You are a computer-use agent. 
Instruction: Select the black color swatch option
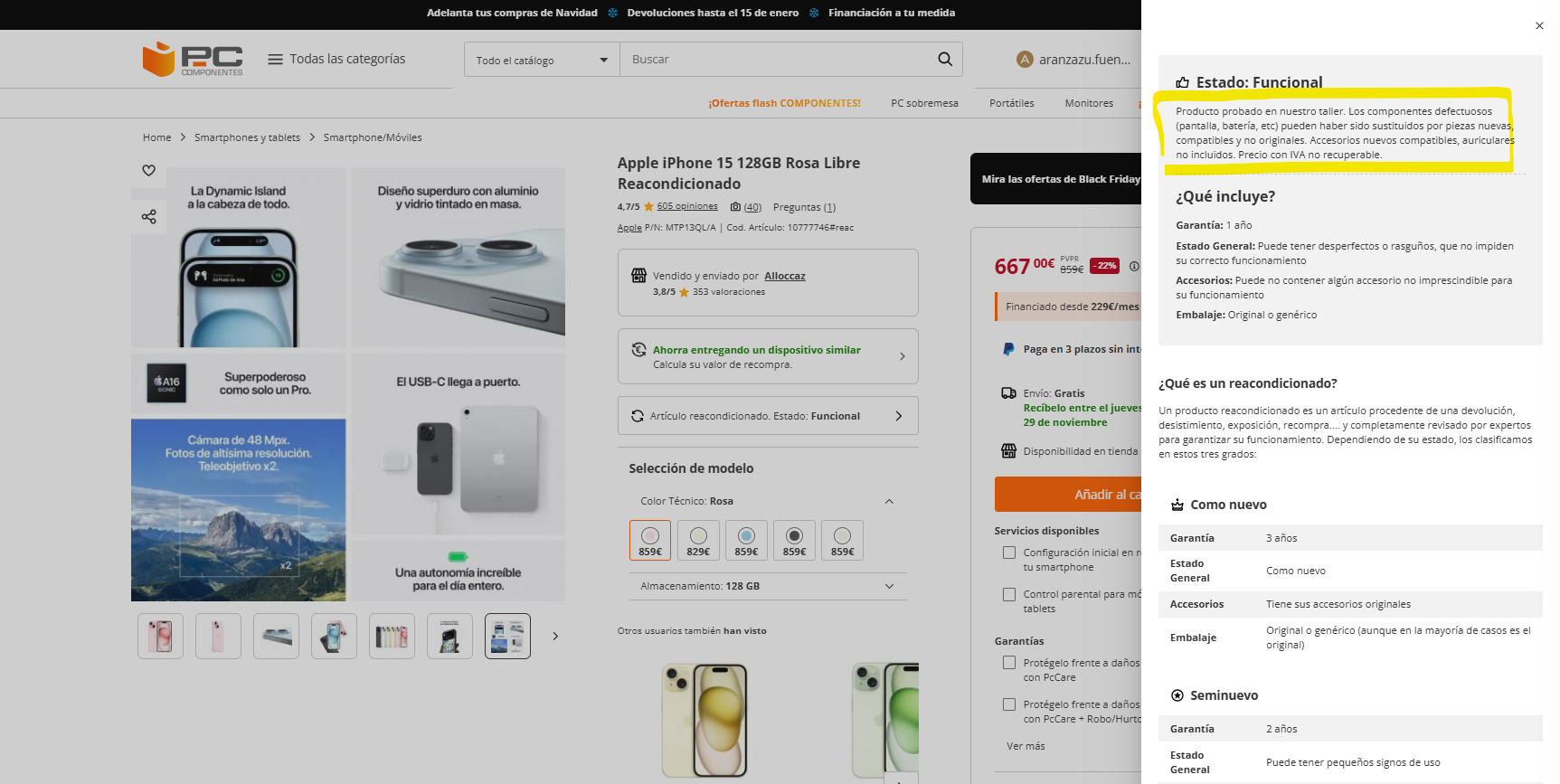pyautogui.click(x=794, y=540)
